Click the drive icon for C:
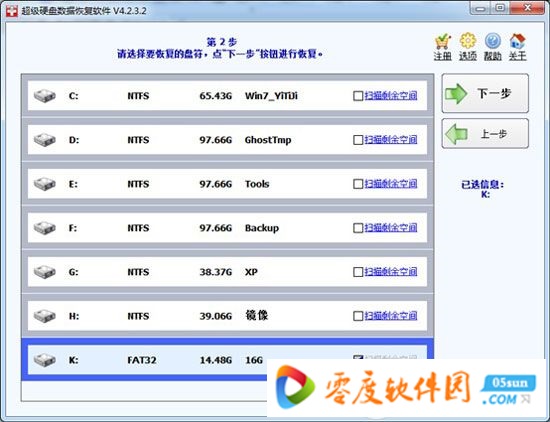The width and height of the screenshot is (550, 422). point(45,95)
